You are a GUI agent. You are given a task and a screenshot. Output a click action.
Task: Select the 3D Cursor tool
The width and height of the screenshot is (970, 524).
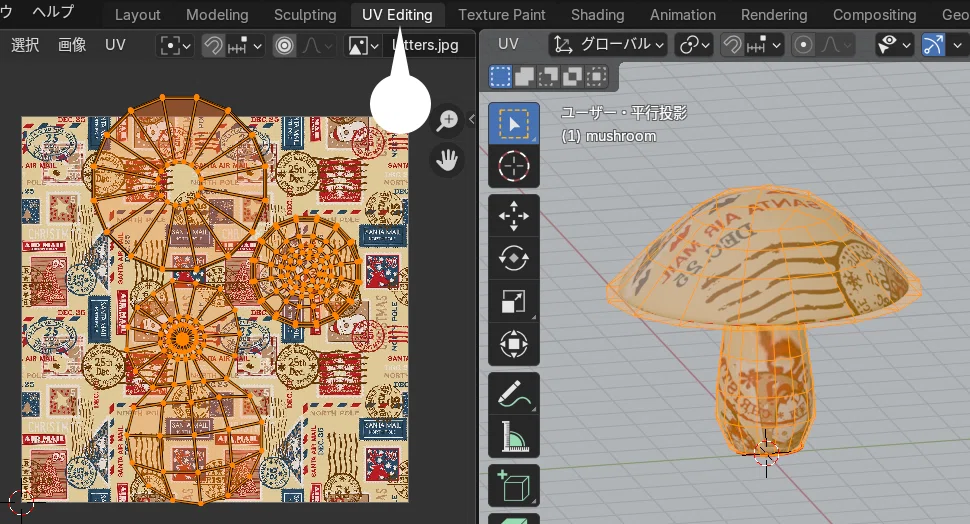(513, 166)
